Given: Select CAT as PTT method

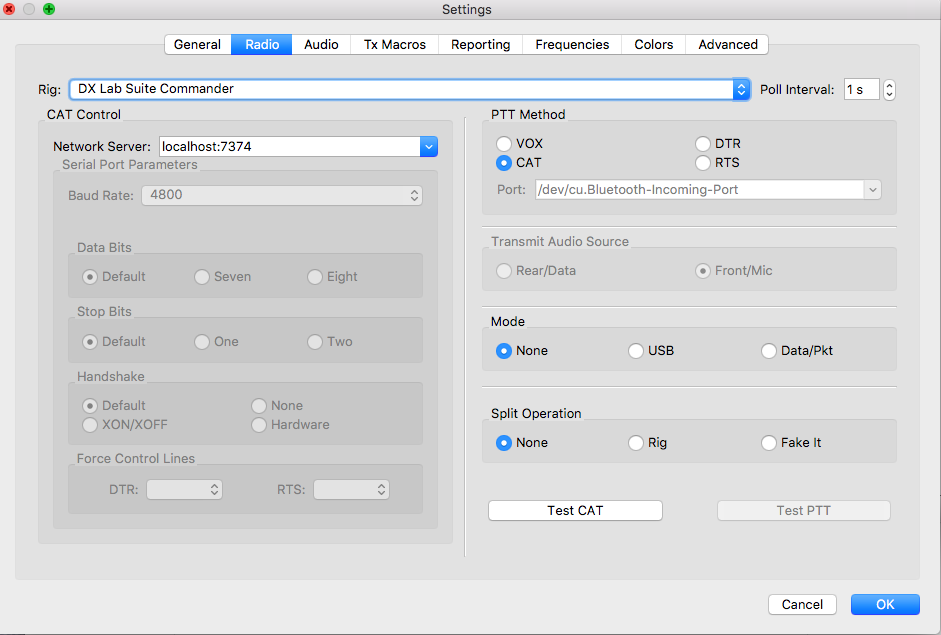Looking at the screenshot, I should pos(519,163).
